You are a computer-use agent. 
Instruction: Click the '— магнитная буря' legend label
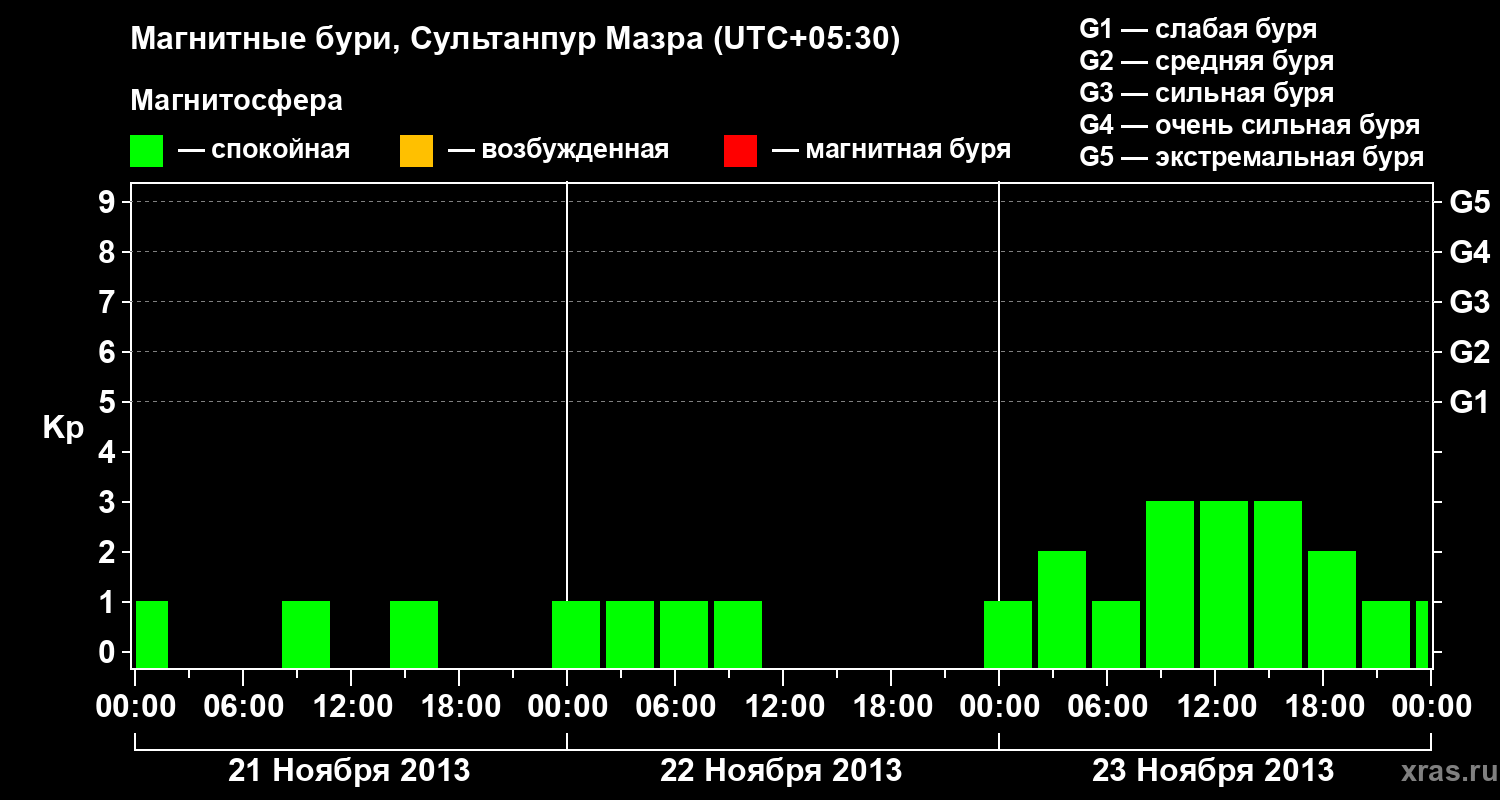[x=891, y=151]
